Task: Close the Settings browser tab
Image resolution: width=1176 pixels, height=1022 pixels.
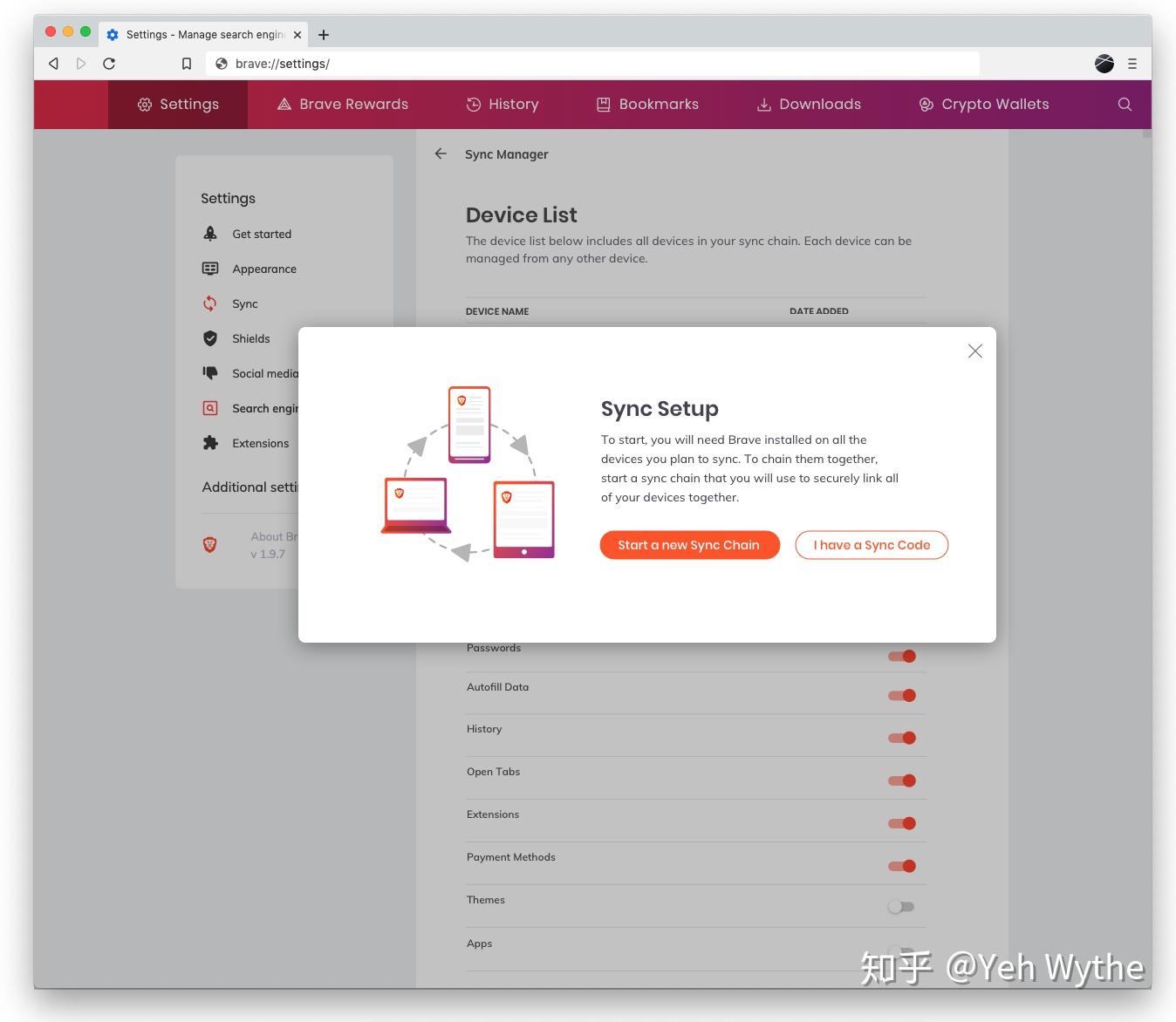Action: click(x=297, y=35)
